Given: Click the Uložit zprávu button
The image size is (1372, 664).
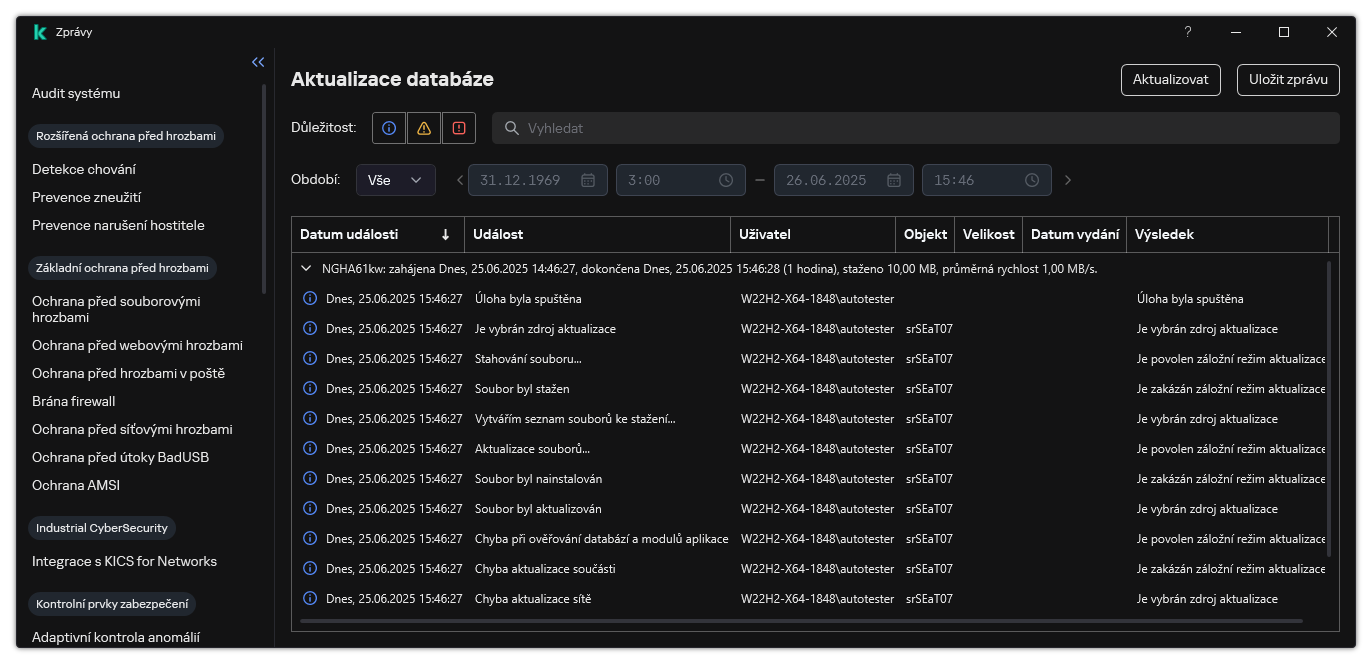Looking at the screenshot, I should pyautogui.click(x=1288, y=80).
